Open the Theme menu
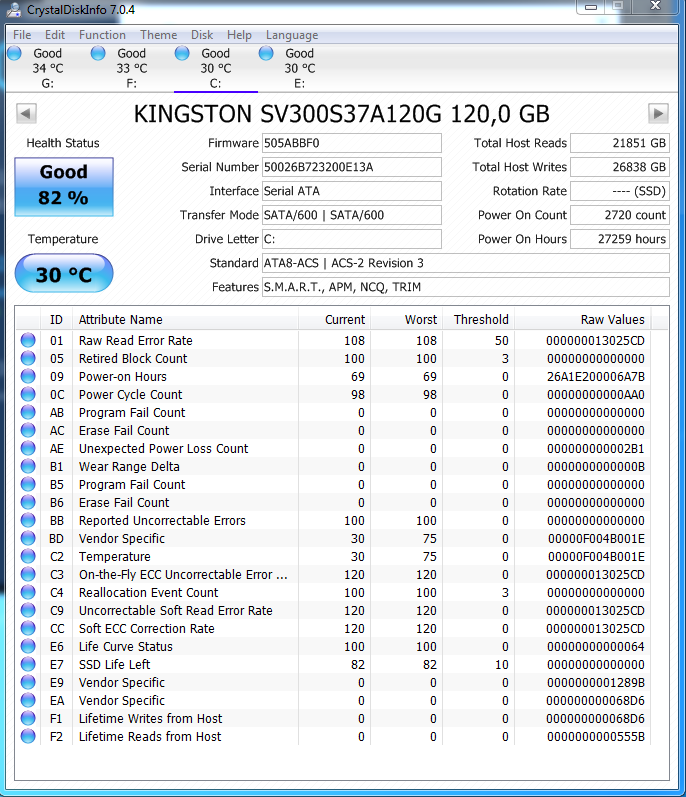The image size is (686, 797). (x=158, y=35)
